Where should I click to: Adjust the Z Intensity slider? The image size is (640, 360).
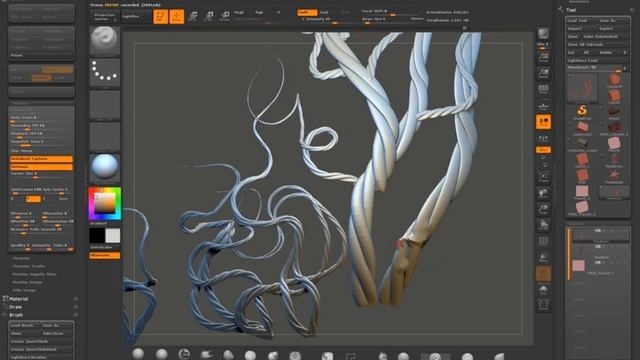pyautogui.click(x=327, y=20)
